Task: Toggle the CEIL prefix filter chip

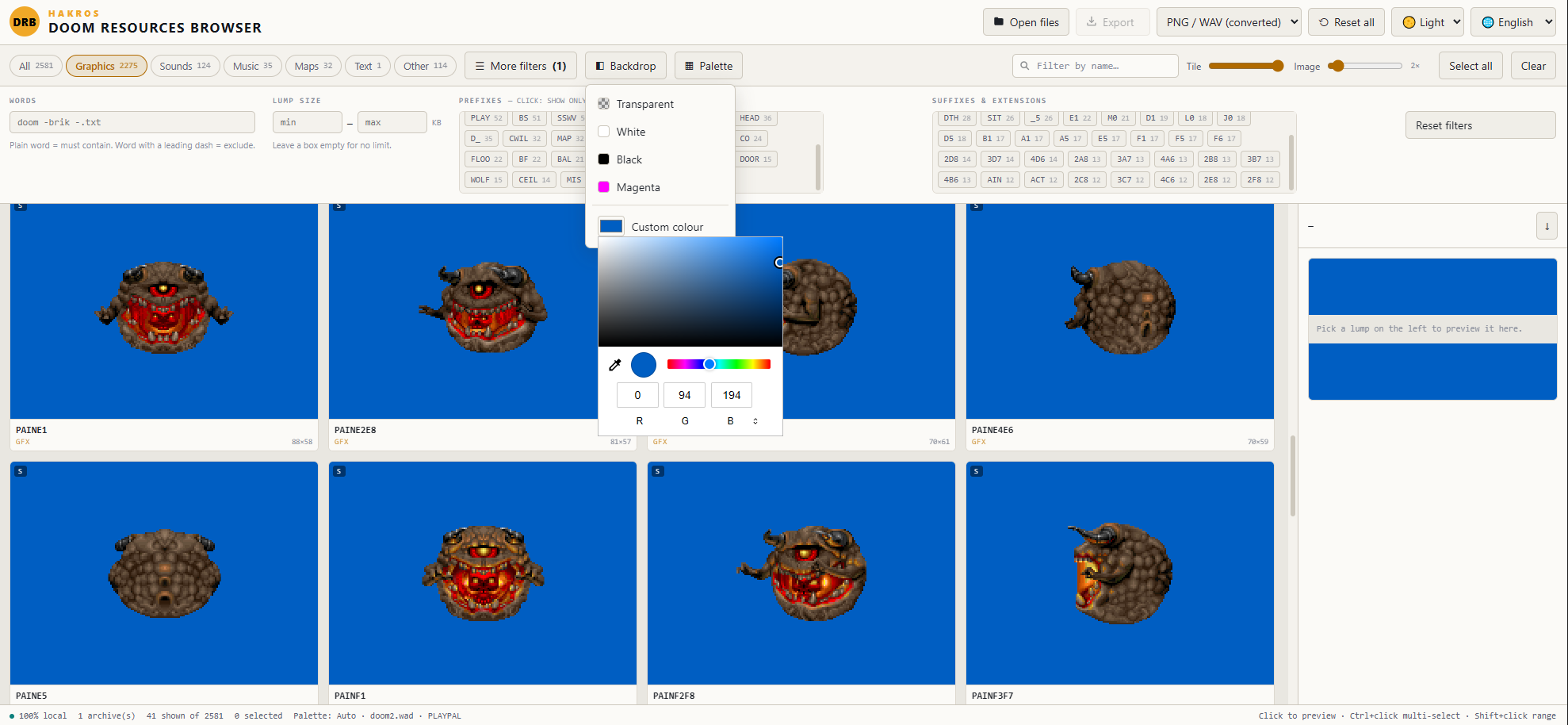Action: point(534,180)
